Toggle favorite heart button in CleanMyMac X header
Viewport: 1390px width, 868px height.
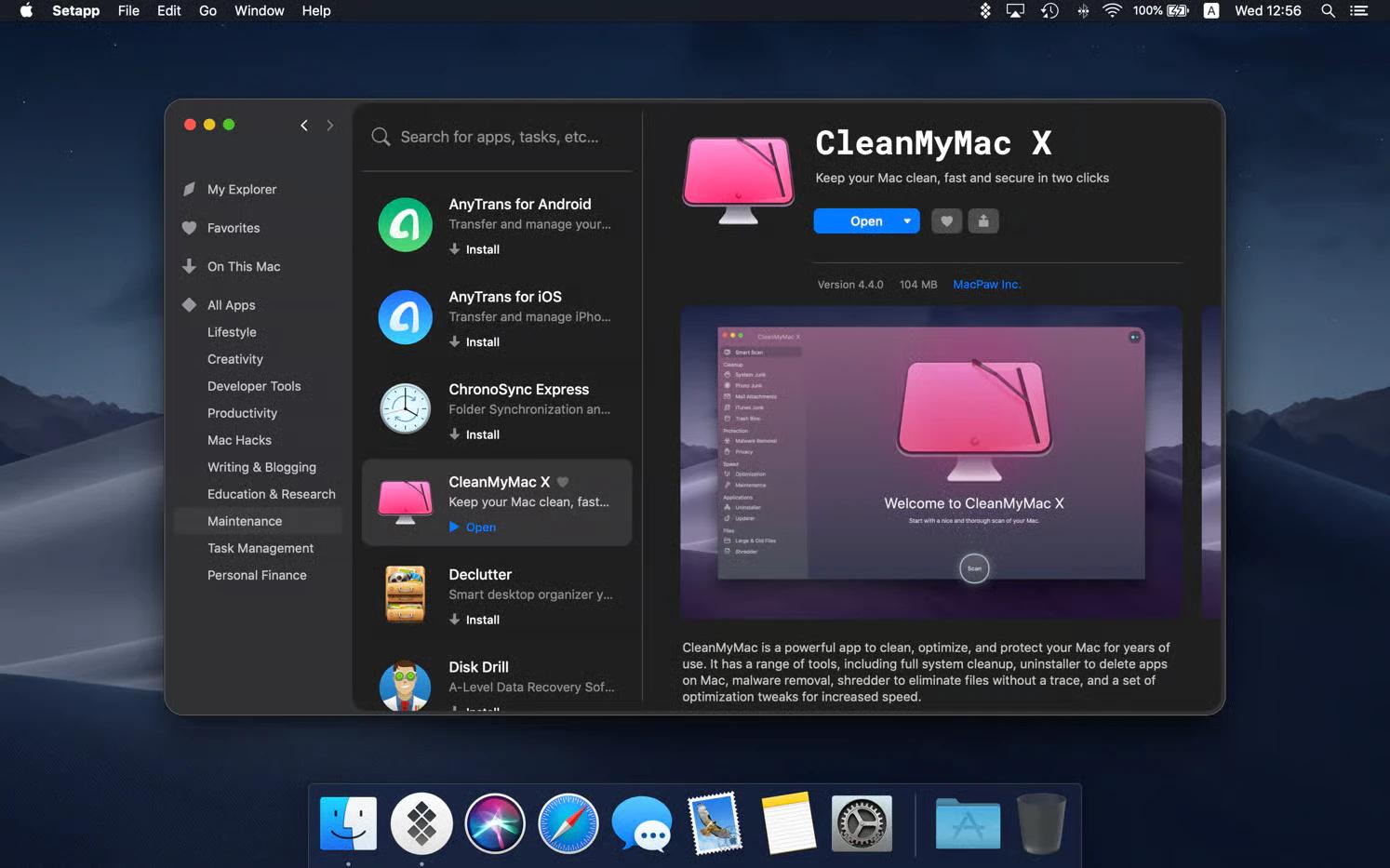946,221
